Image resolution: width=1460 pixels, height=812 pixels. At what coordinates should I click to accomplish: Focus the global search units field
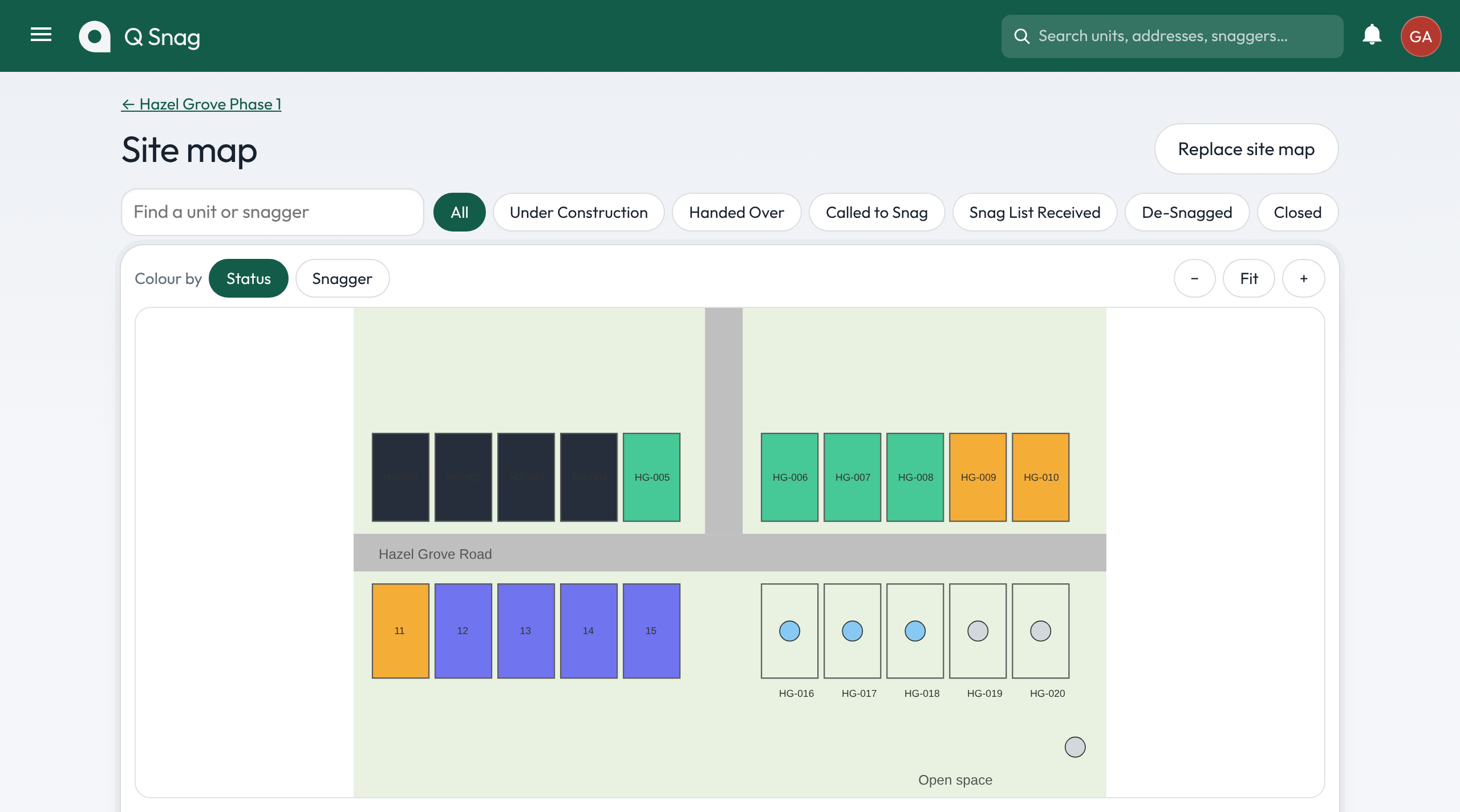1172,36
